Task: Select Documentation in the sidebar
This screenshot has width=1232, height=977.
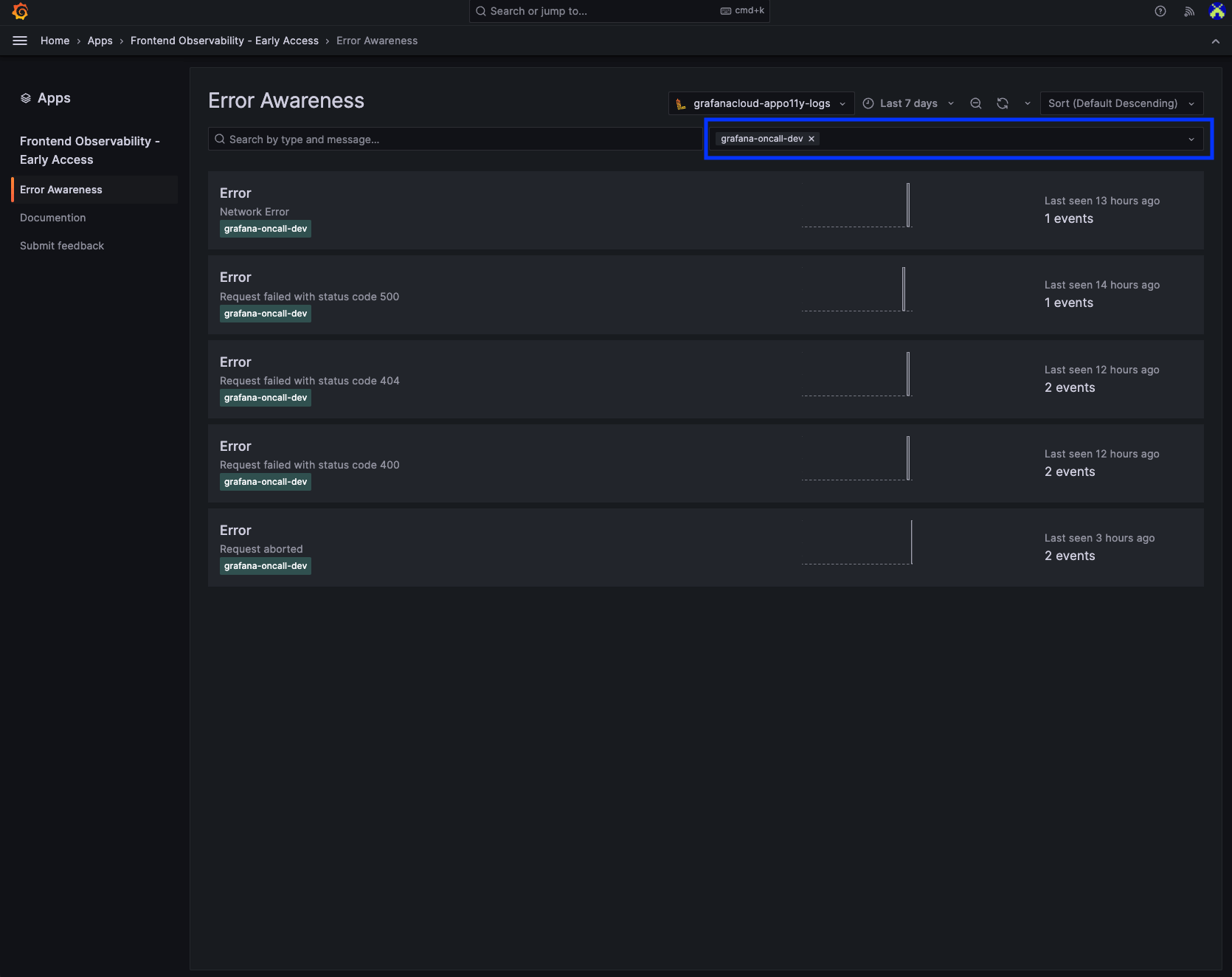Action: coord(52,217)
